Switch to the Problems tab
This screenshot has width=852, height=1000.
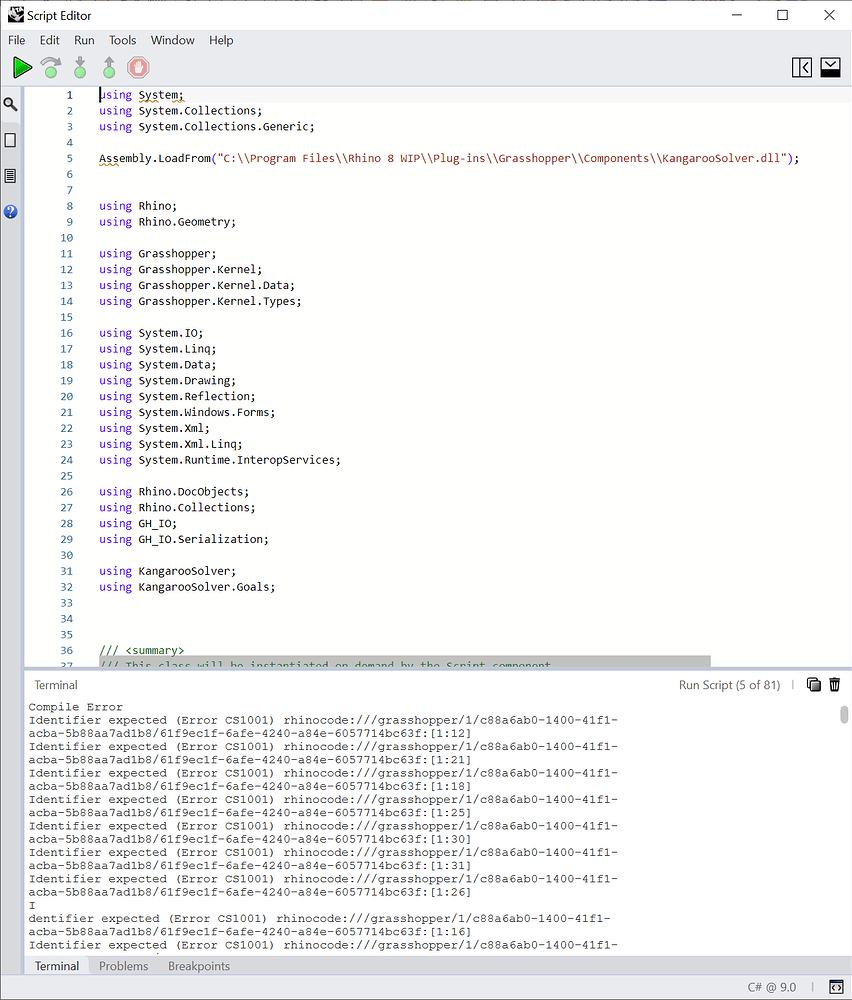click(x=123, y=966)
